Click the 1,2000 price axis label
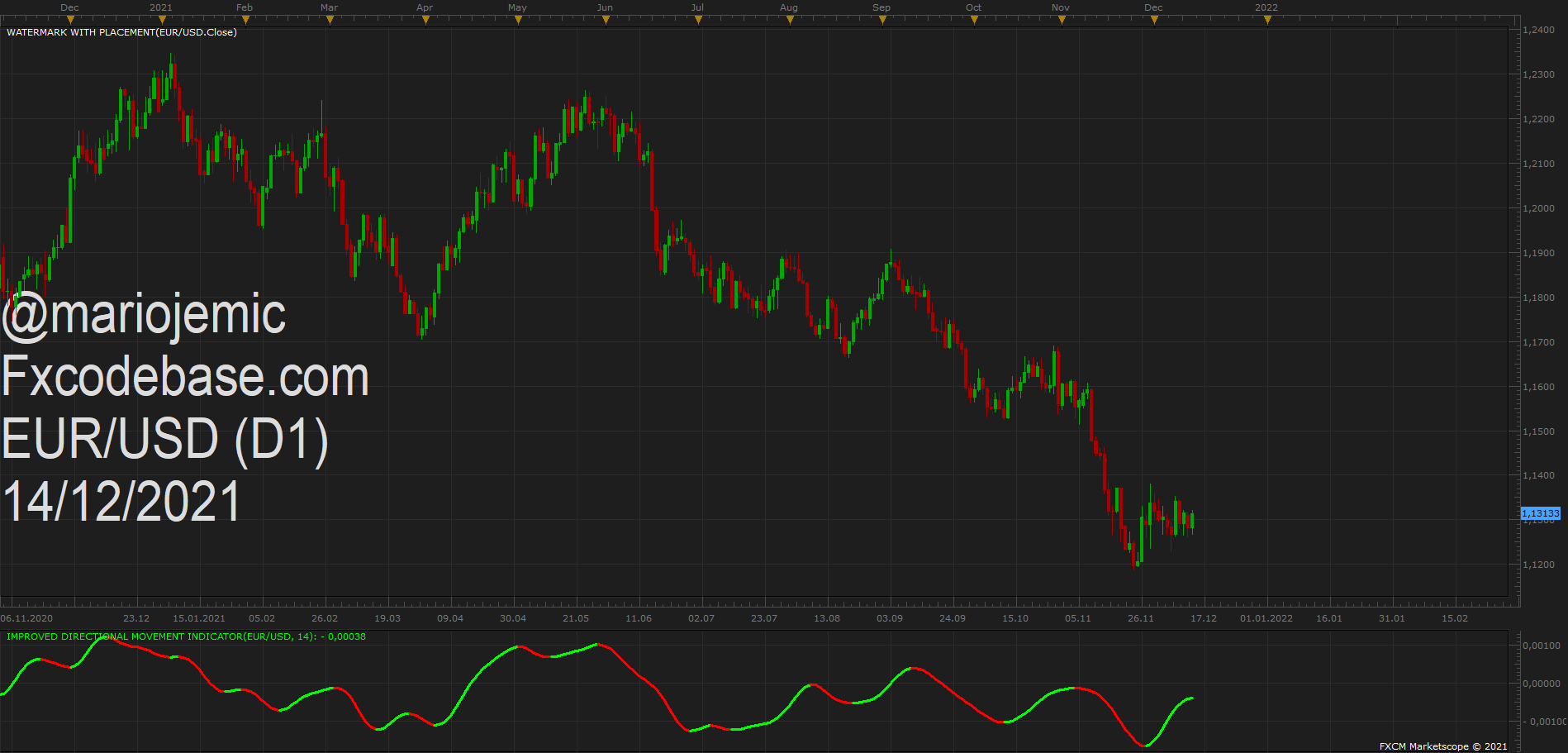This screenshot has height=753, width=1568. [x=1538, y=208]
